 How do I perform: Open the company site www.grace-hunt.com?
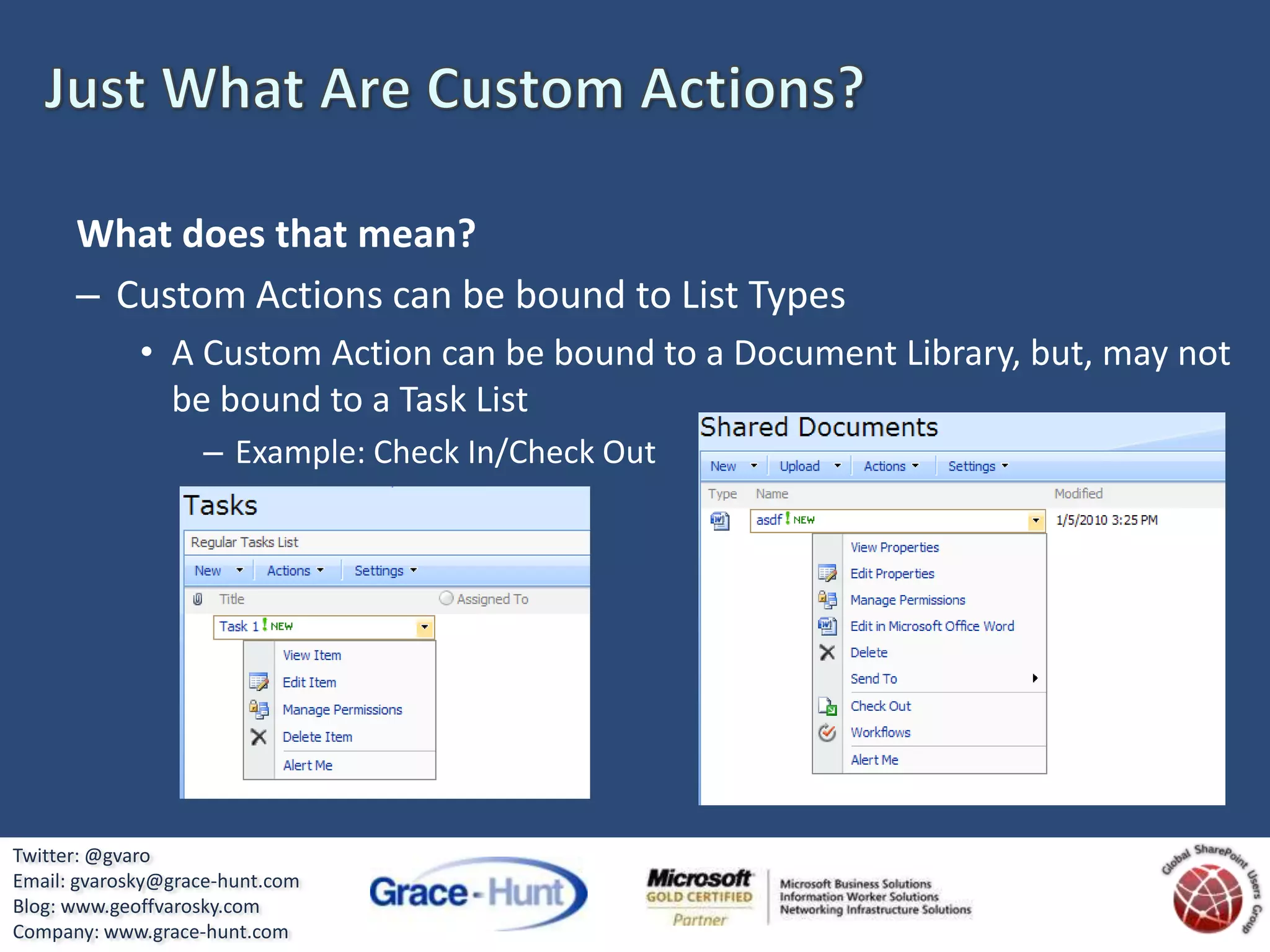[x=196, y=932]
